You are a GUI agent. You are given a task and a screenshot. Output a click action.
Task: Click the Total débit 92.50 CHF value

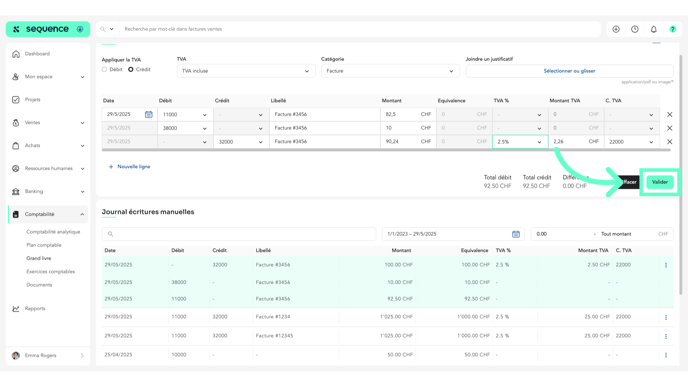point(498,186)
